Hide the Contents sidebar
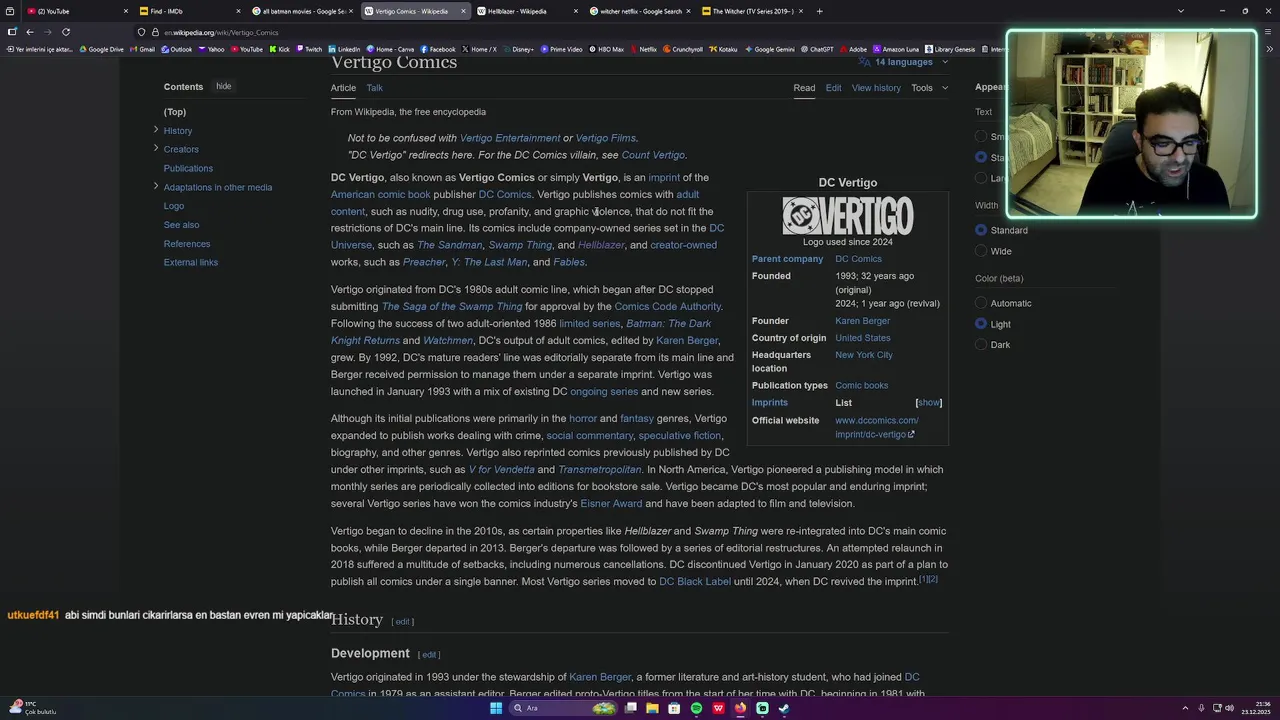Viewport: 1280px width, 720px height. [x=224, y=86]
